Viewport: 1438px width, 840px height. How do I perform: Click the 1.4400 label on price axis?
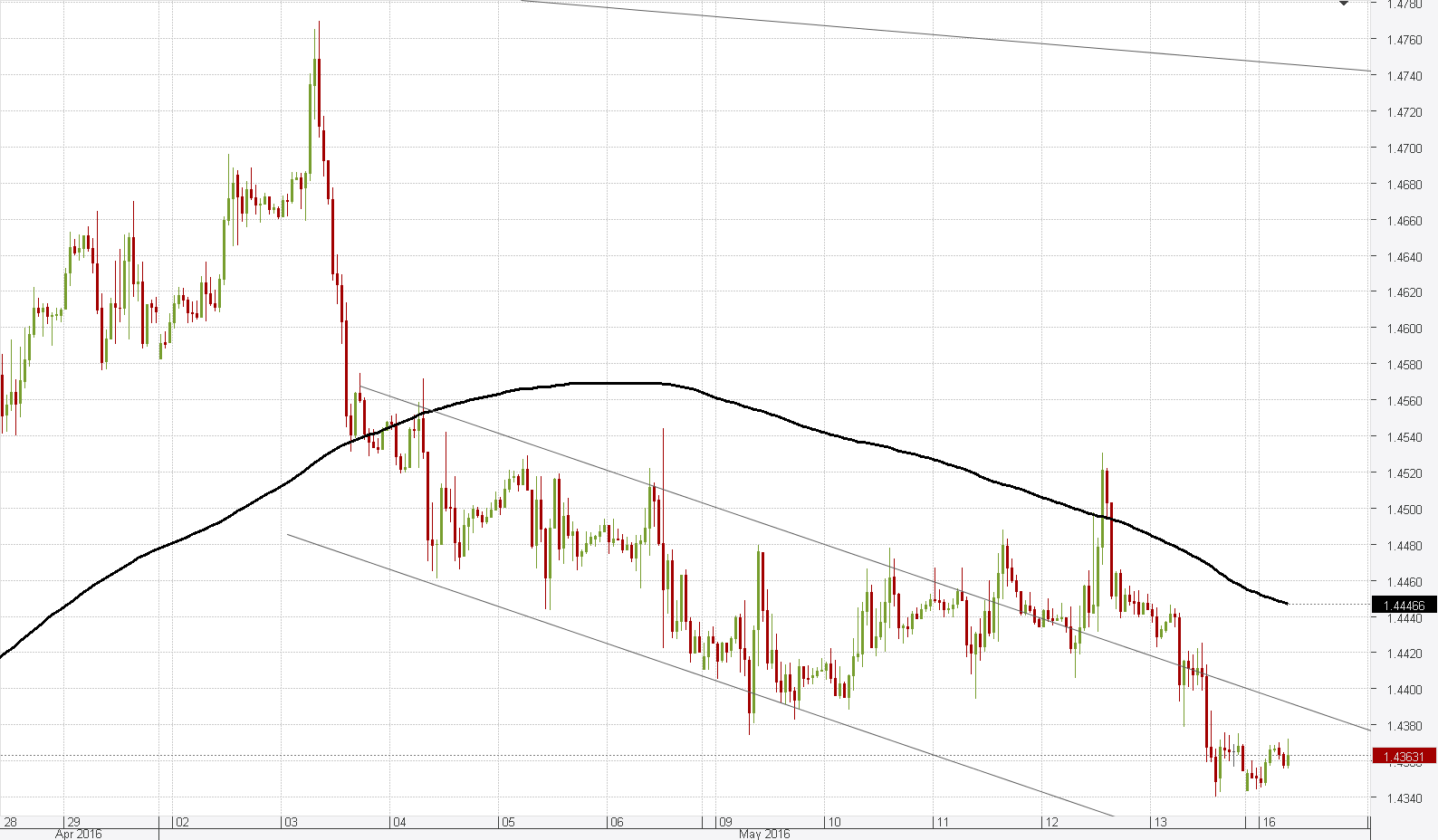1404,690
